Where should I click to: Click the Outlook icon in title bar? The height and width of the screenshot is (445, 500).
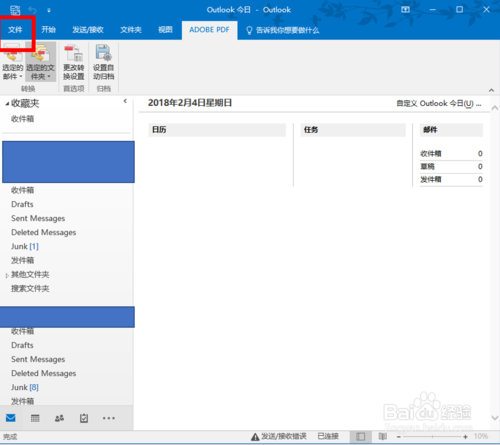coord(15,10)
